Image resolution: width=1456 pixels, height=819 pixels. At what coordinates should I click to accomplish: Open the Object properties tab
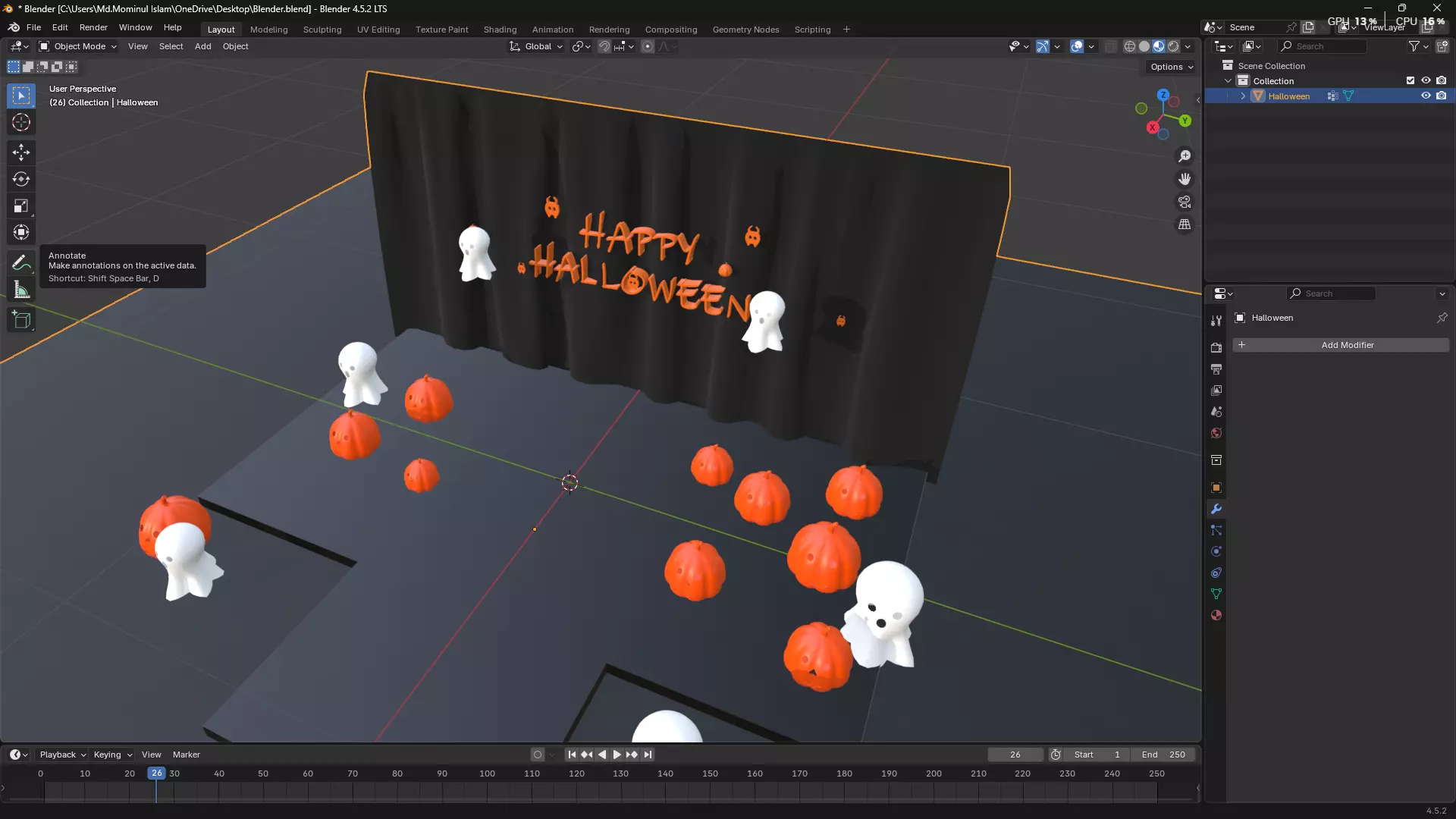(x=1216, y=488)
